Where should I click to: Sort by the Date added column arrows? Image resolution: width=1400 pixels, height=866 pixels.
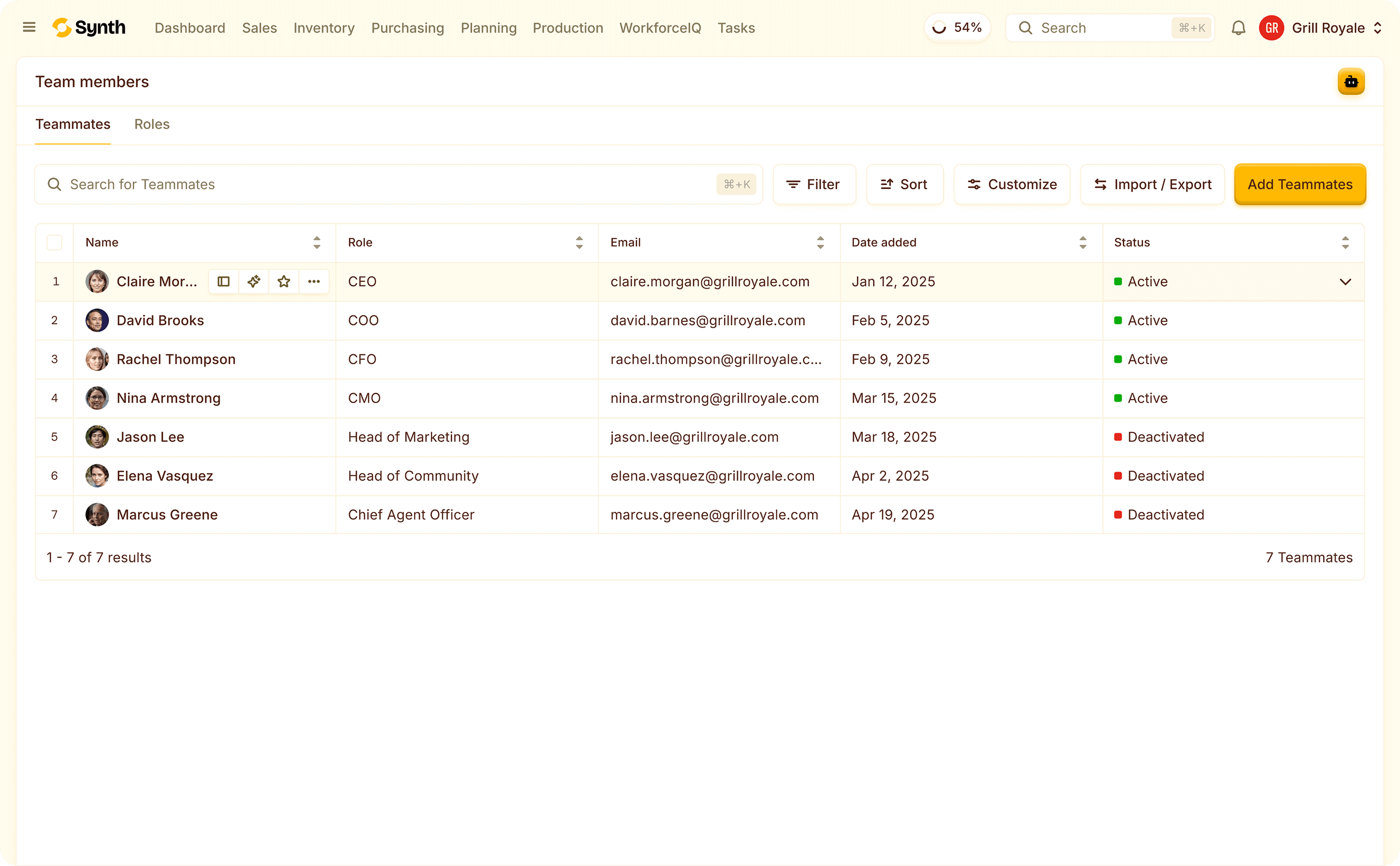[x=1083, y=242]
